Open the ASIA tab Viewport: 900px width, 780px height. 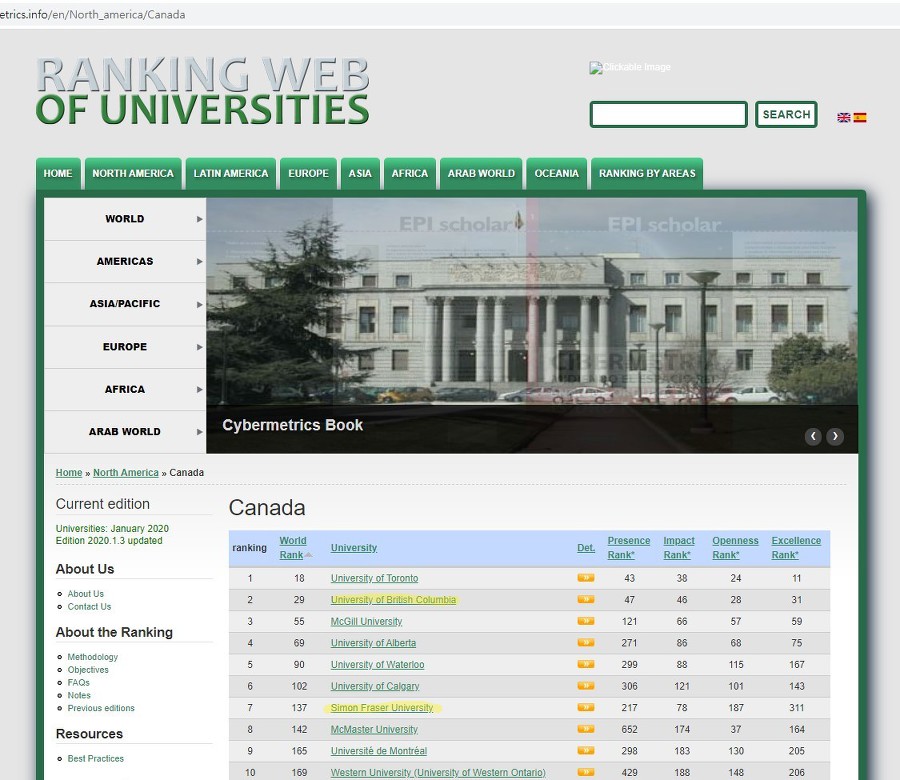pyautogui.click(x=360, y=173)
